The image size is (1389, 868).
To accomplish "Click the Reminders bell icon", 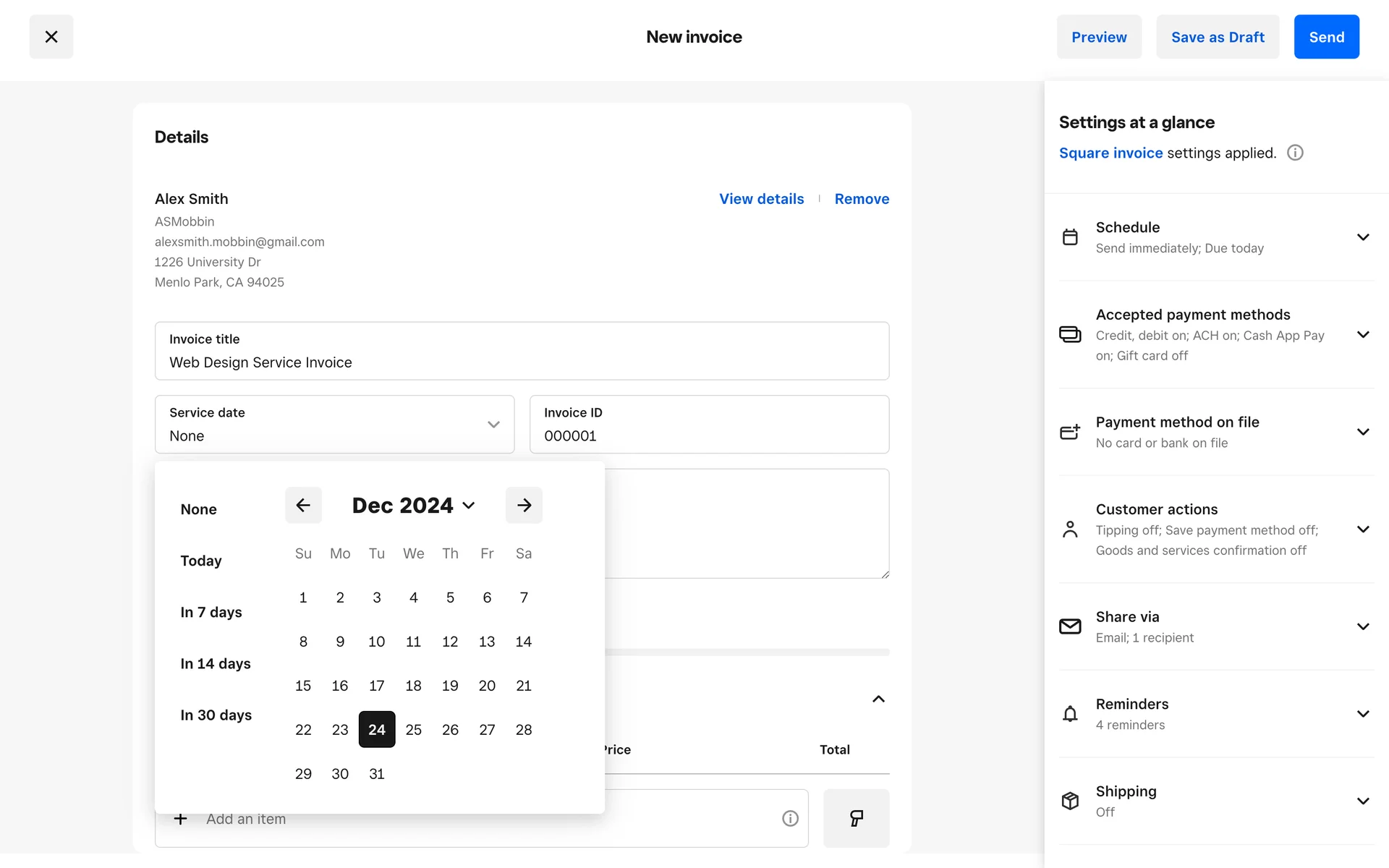I will [x=1070, y=714].
